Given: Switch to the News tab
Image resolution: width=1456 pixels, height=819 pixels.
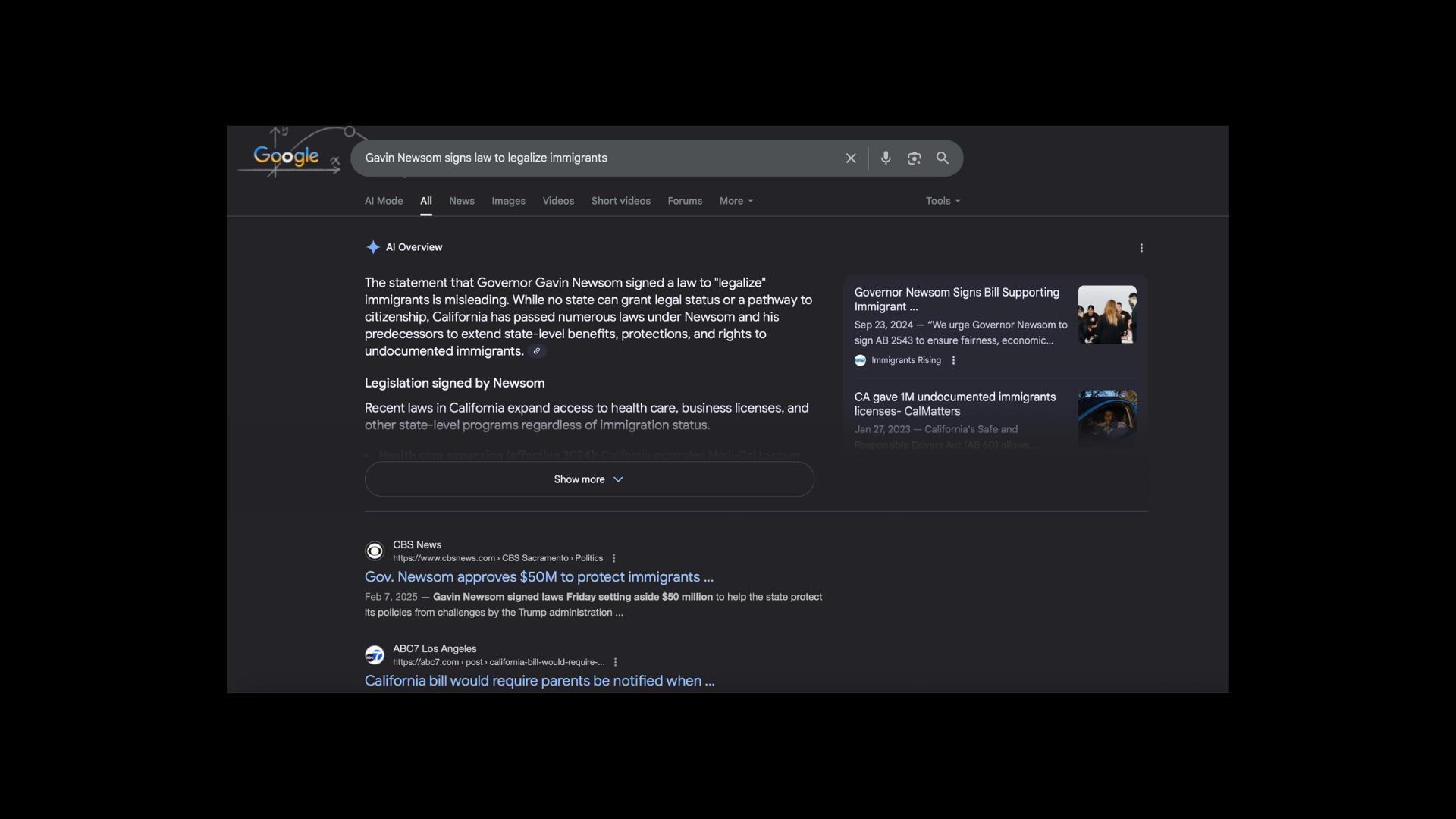Looking at the screenshot, I should pos(462,201).
